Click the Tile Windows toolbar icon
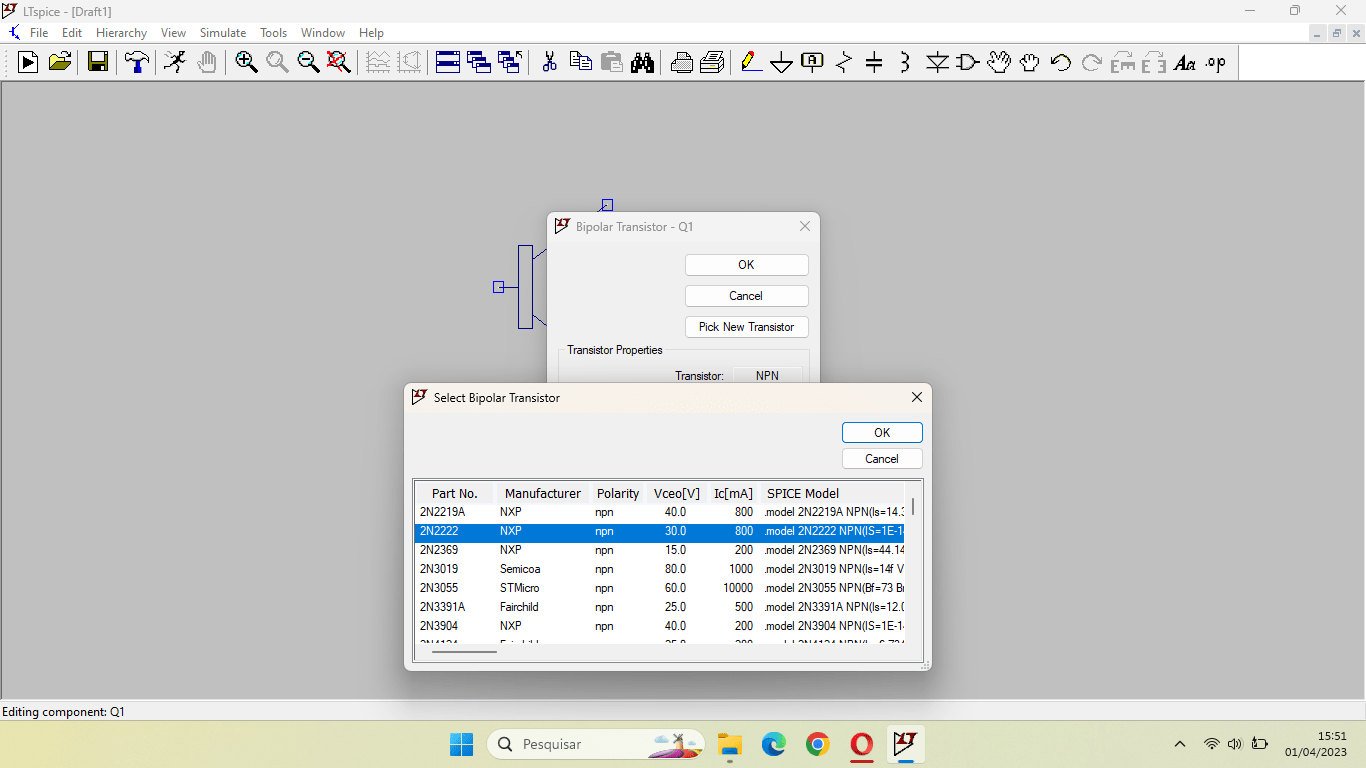Viewport: 1366px width, 768px height. point(448,63)
